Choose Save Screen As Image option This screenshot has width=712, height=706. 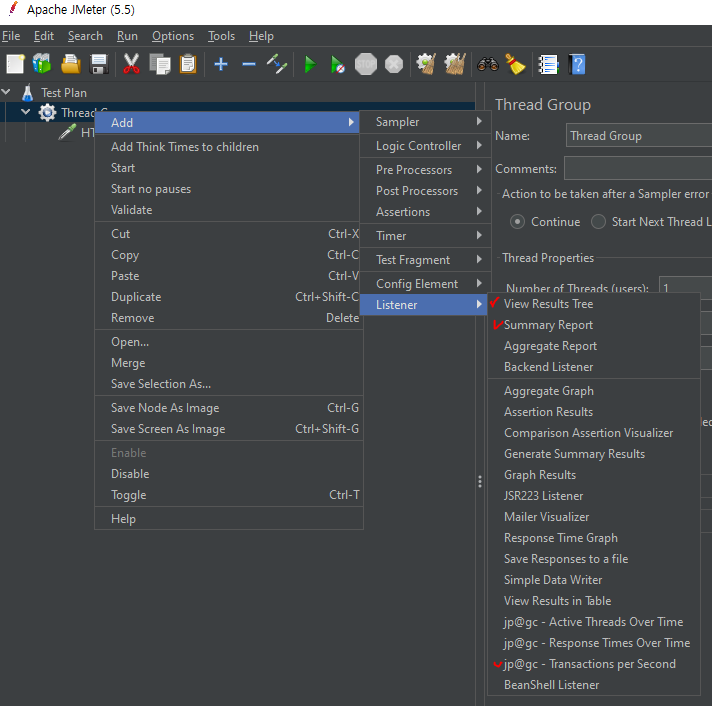click(x=228, y=429)
